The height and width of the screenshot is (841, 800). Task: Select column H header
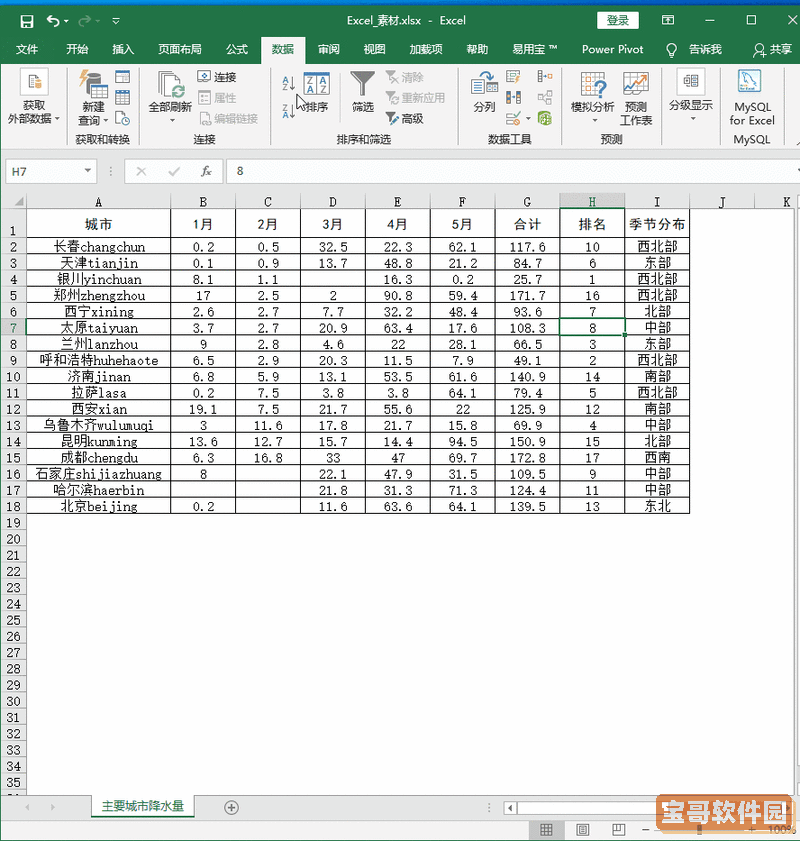pos(592,202)
